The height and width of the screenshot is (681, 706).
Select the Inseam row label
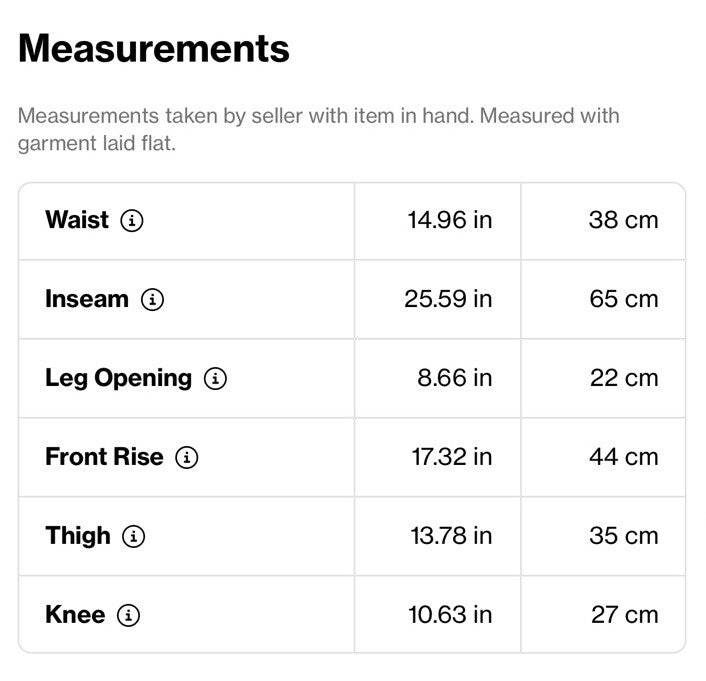tap(87, 299)
